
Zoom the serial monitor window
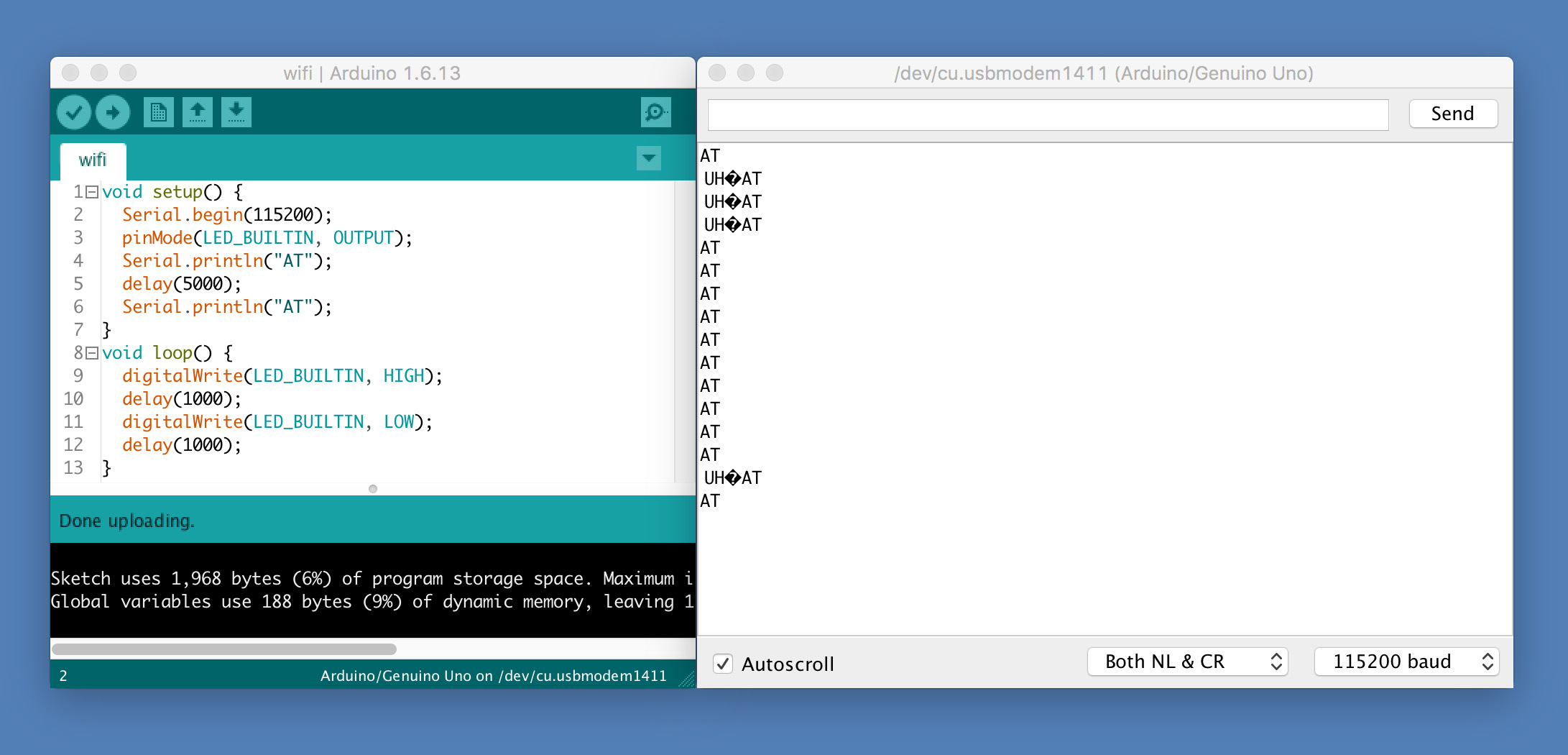coord(775,73)
